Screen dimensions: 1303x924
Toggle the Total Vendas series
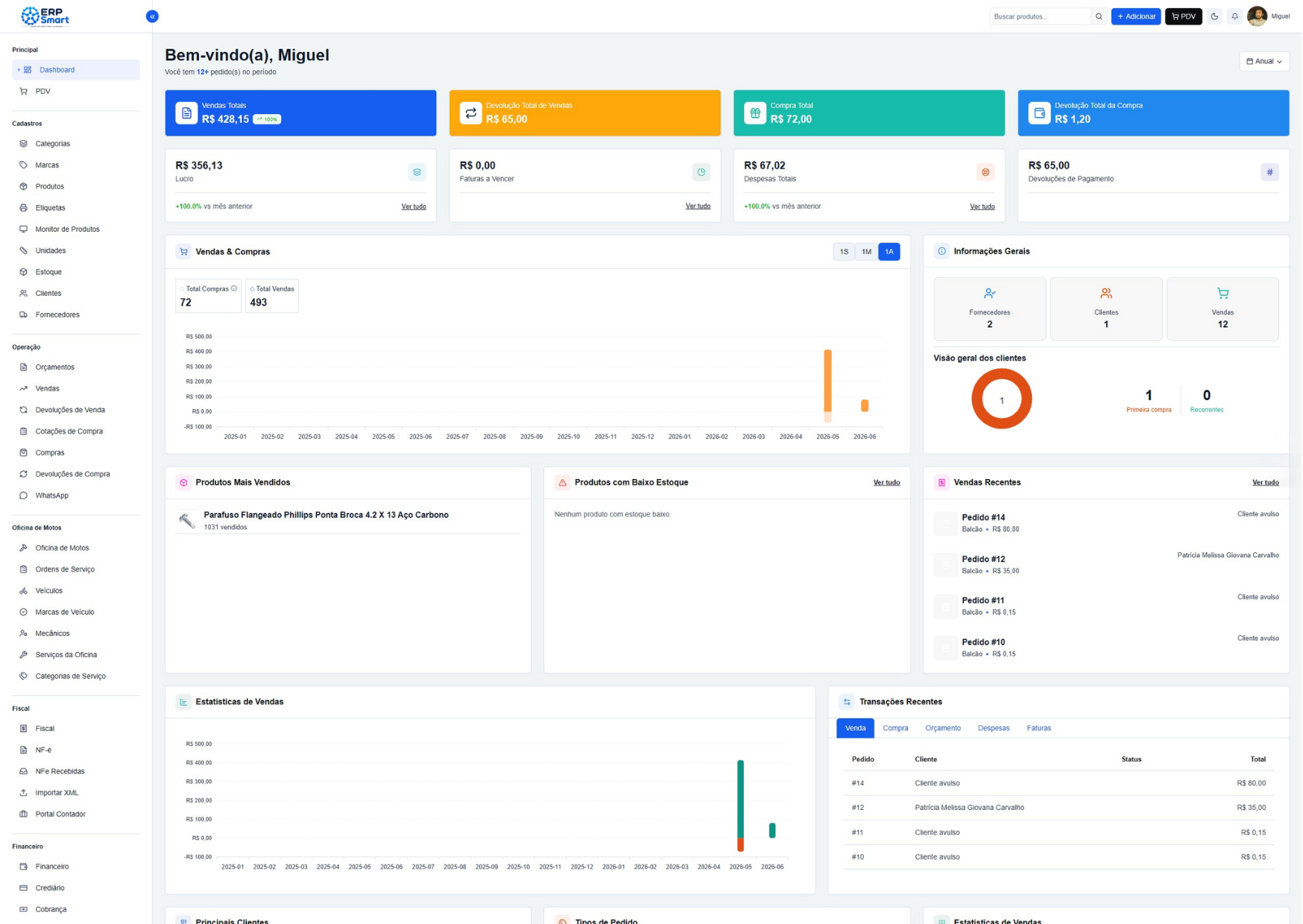click(272, 296)
